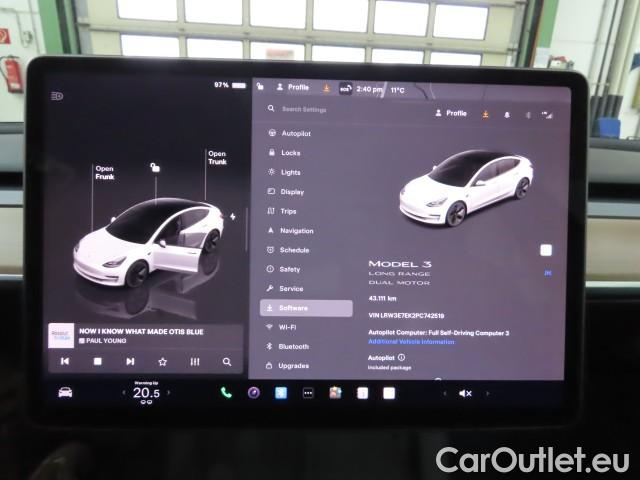Screen dimensions: 640x480
Task: Tap the info icon beside Autopilot
Action: click(x=401, y=357)
